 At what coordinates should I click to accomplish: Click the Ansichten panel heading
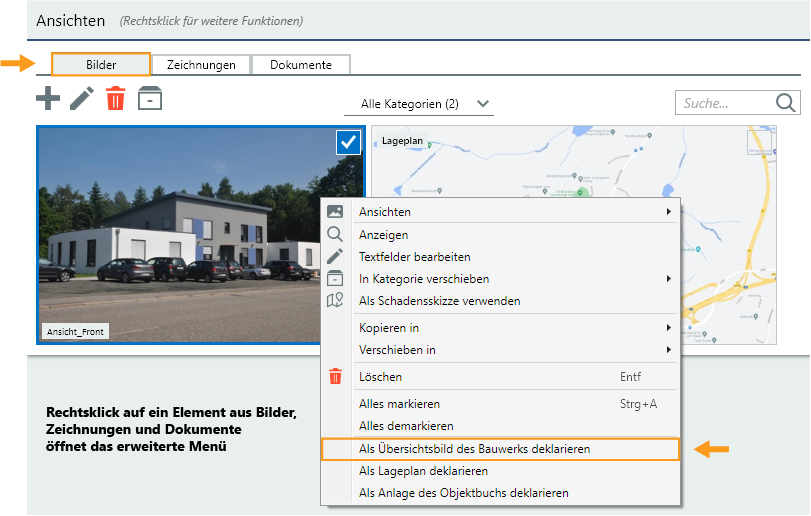coord(71,21)
